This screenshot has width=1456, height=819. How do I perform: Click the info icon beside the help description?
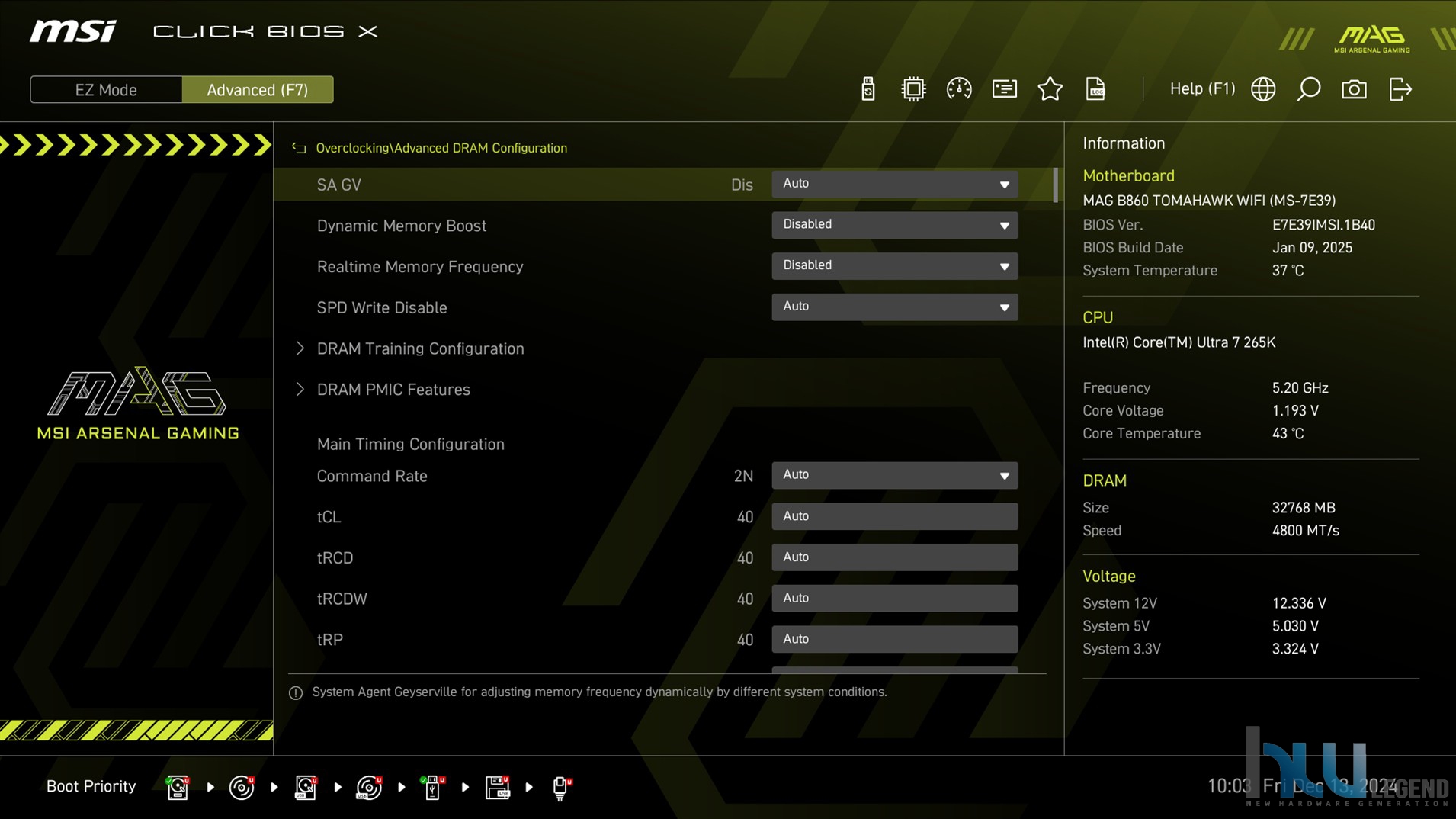pyautogui.click(x=296, y=692)
